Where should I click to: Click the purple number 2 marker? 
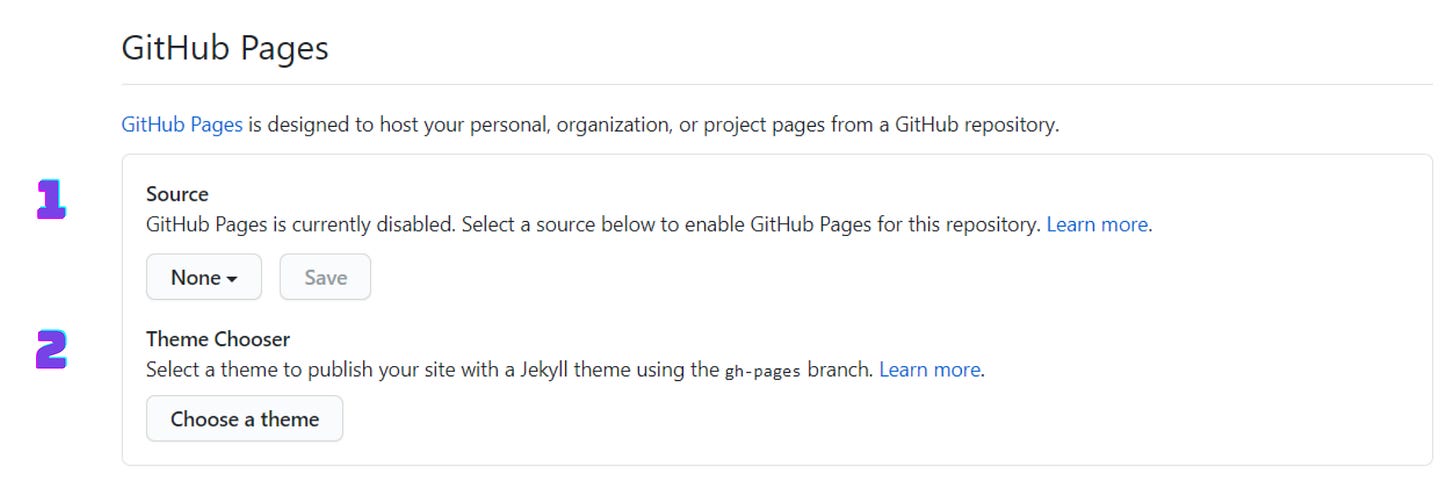[x=51, y=350]
